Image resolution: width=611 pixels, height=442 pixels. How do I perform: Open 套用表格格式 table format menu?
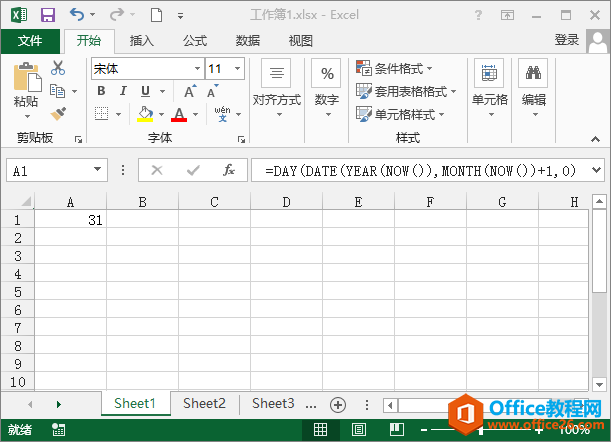406,92
